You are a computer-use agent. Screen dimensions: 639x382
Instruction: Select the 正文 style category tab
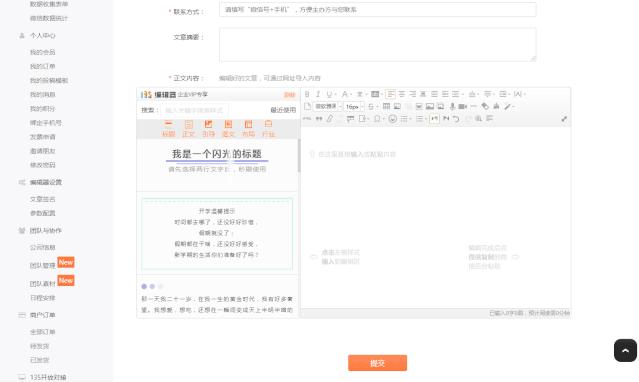click(188, 129)
